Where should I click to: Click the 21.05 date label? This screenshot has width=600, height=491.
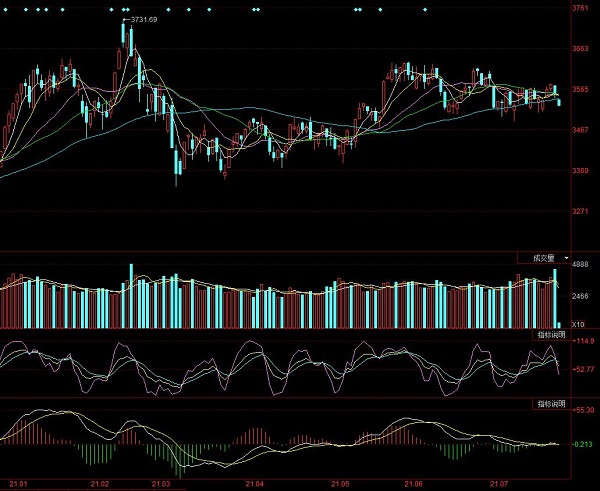341,484
